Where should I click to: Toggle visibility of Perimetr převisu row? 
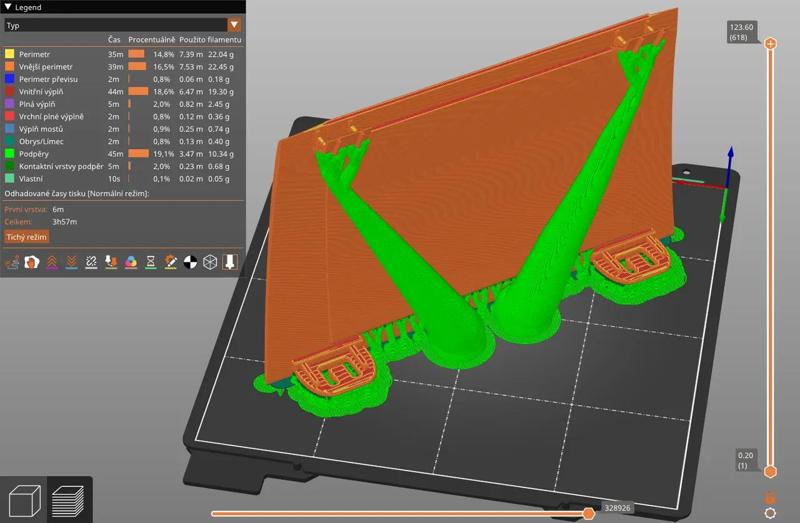(122, 79)
